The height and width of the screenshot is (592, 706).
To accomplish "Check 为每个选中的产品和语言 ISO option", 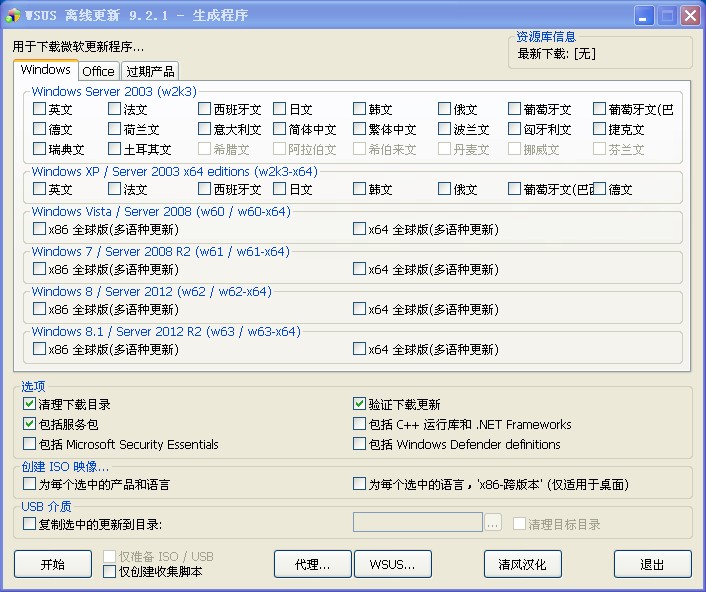I will click(x=29, y=484).
